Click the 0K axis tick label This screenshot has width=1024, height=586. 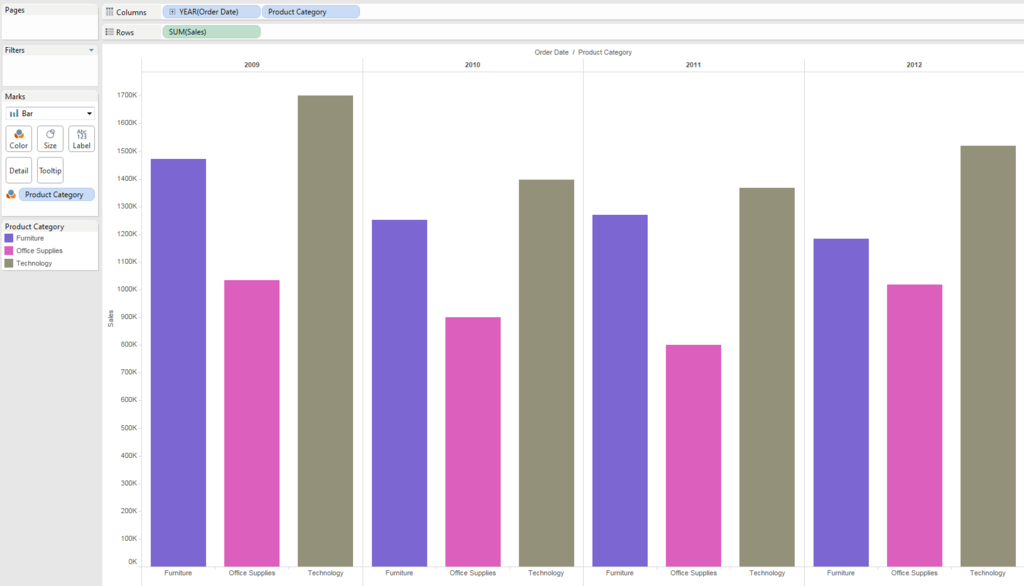pos(133,562)
